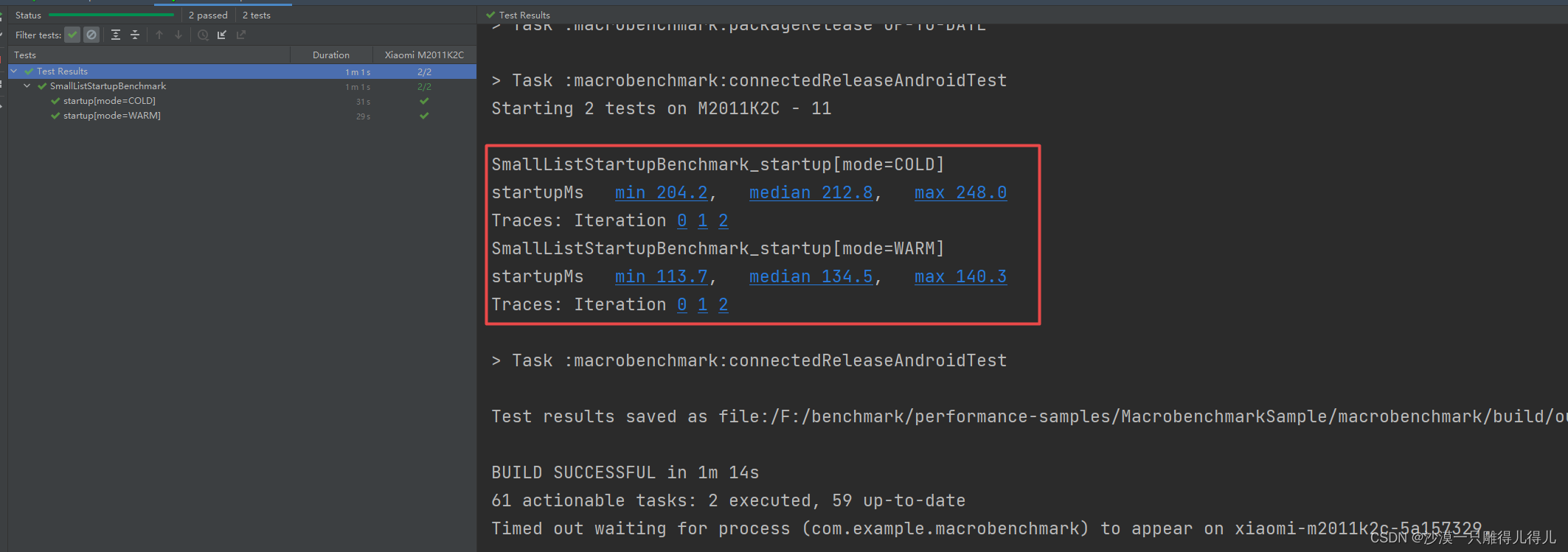Click the '2 passed' status text

pyautogui.click(x=208, y=15)
